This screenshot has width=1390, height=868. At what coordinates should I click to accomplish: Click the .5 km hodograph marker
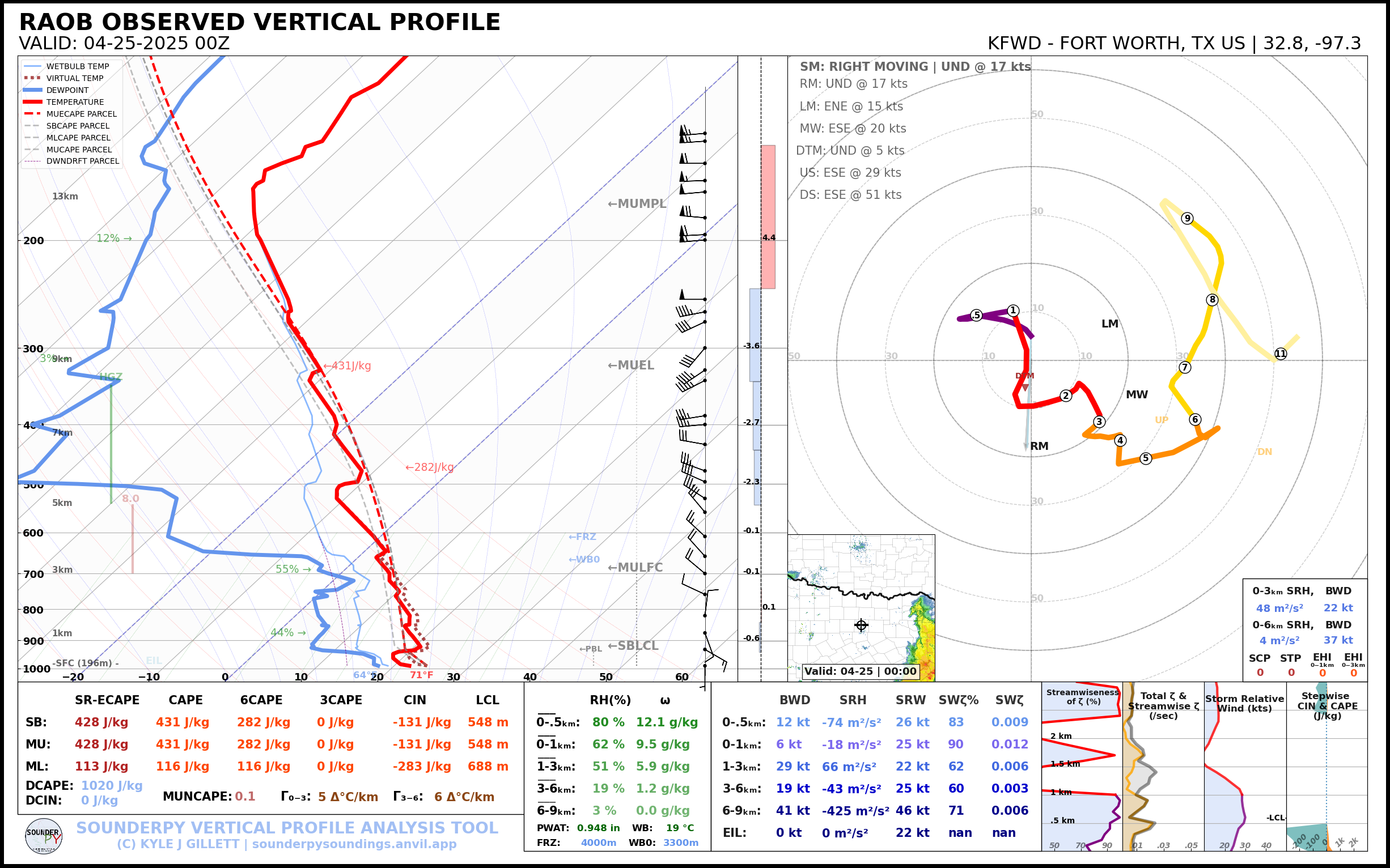pyautogui.click(x=976, y=315)
